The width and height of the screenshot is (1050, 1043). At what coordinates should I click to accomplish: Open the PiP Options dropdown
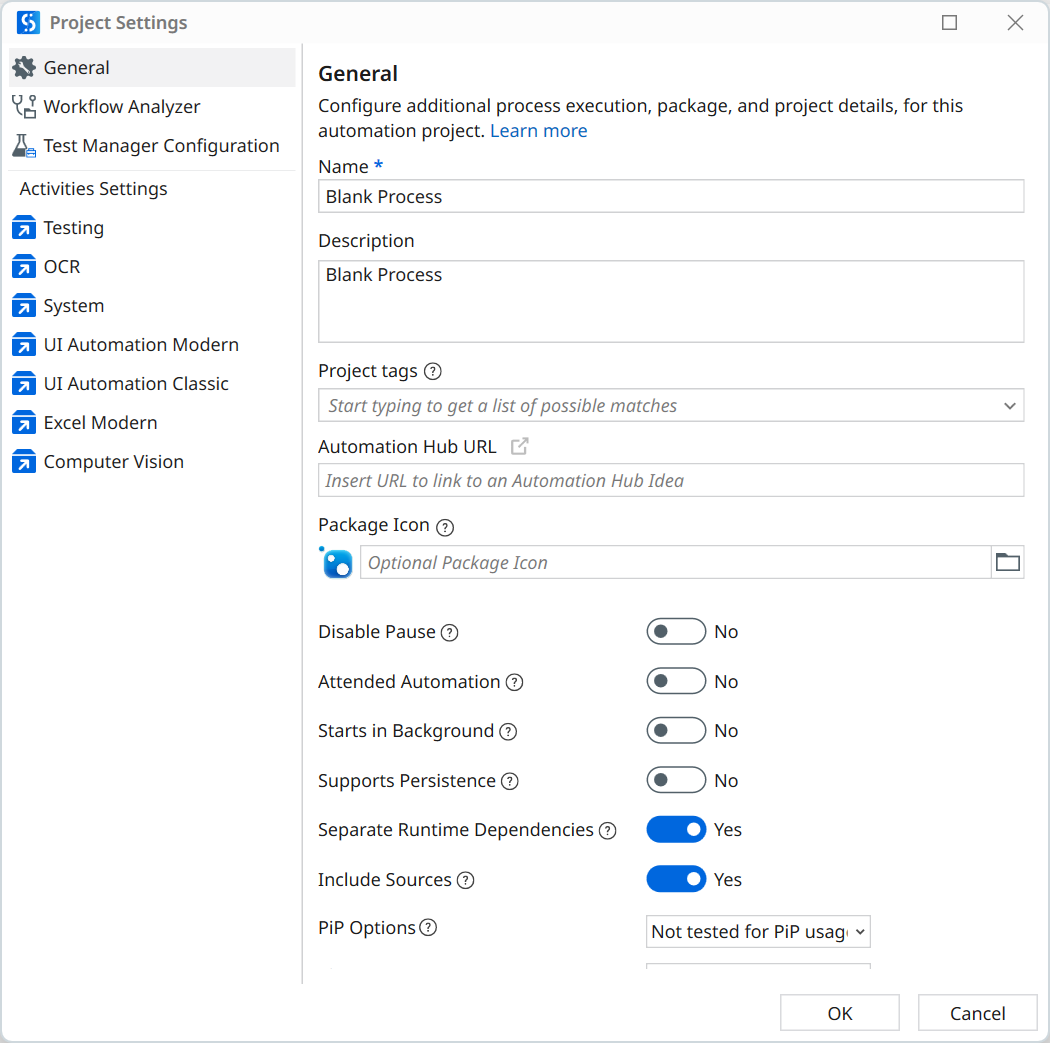pyautogui.click(x=758, y=932)
